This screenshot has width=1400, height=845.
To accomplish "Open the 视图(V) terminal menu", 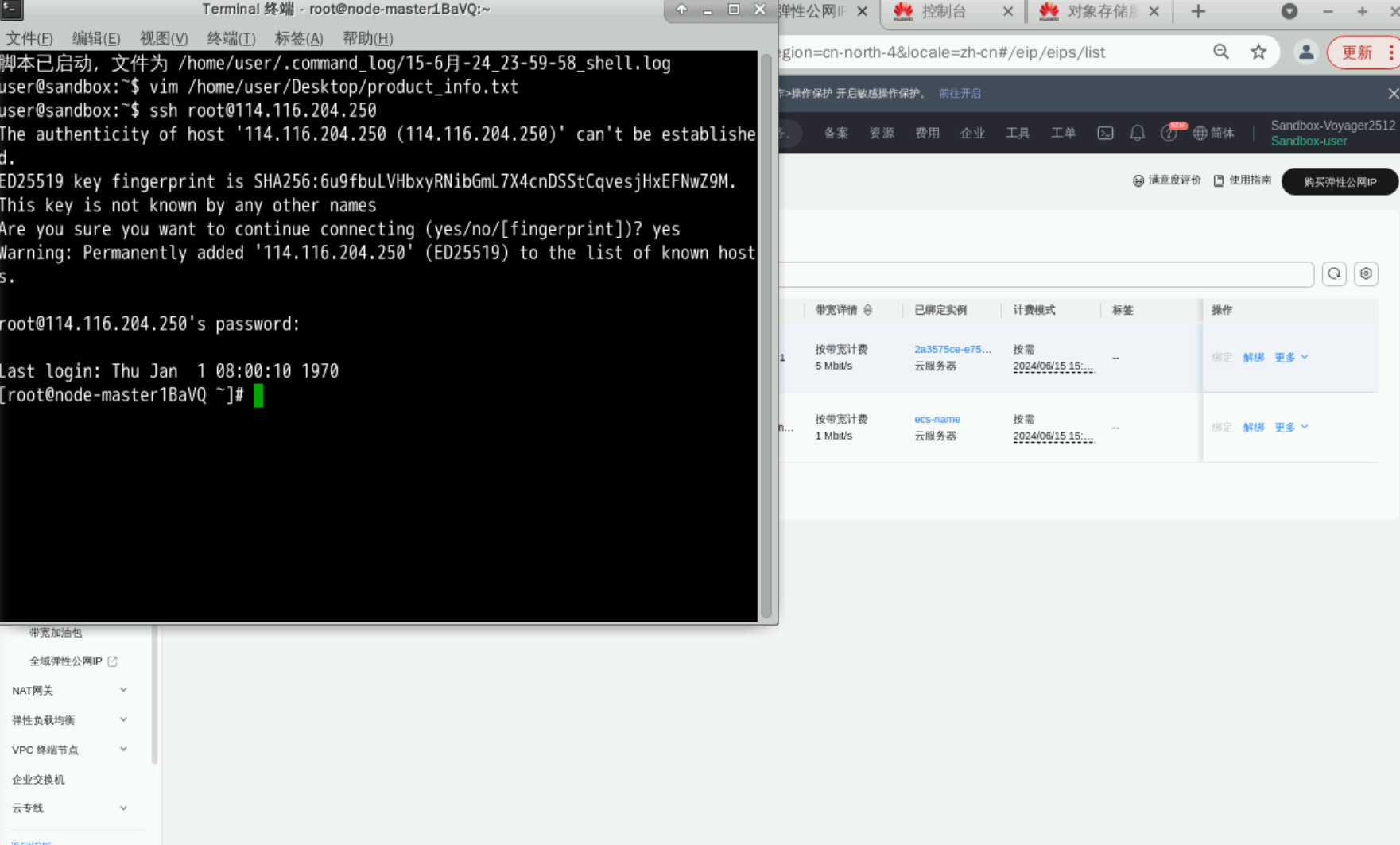I will (164, 38).
